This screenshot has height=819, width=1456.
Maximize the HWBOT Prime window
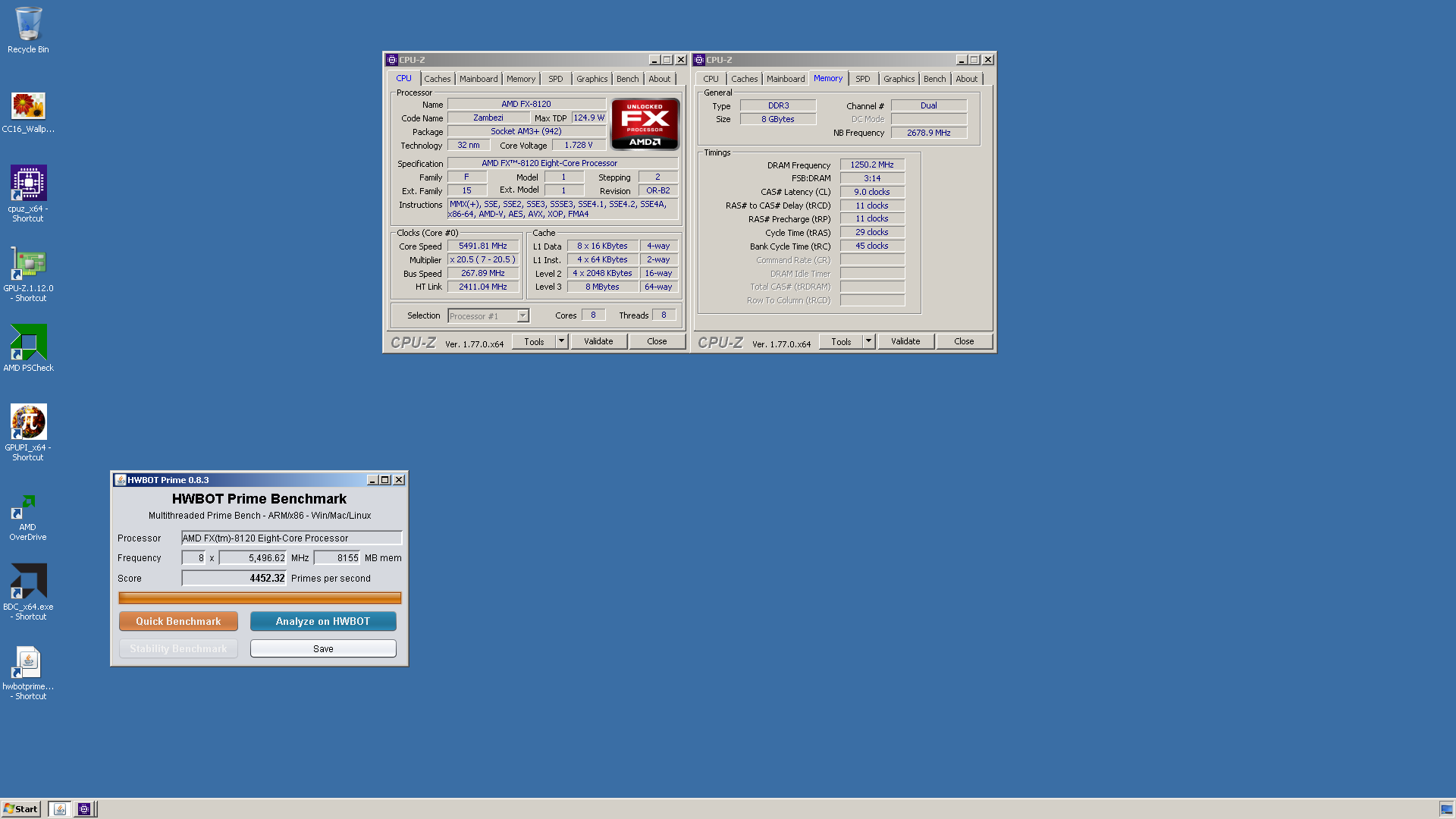[x=385, y=480]
